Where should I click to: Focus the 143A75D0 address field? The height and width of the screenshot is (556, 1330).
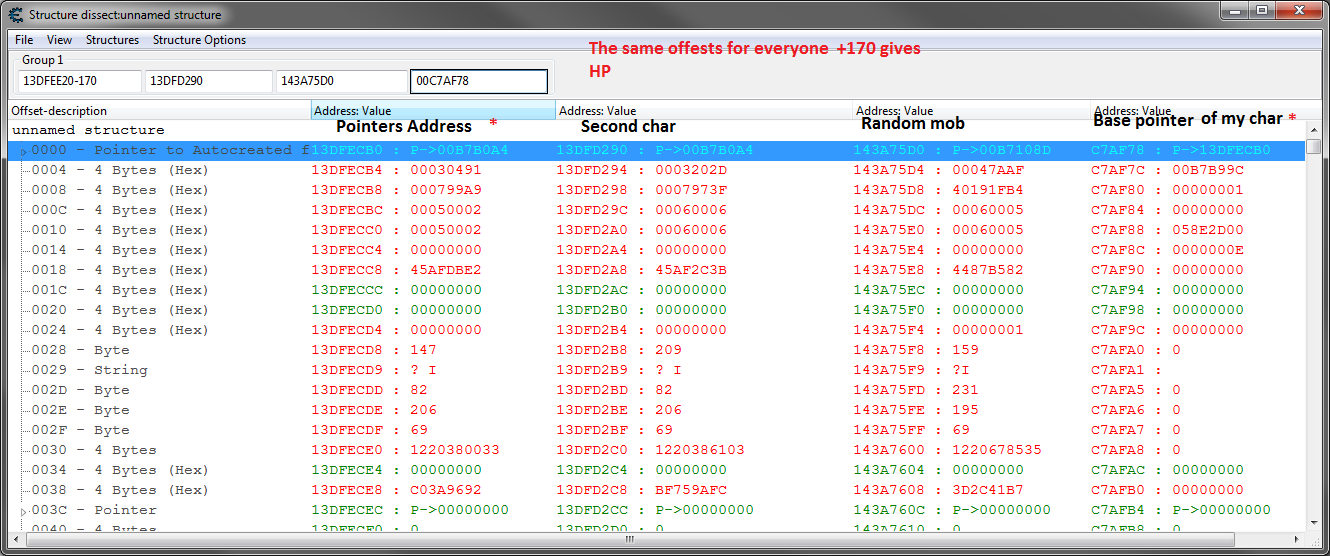pyautogui.click(x=340, y=81)
